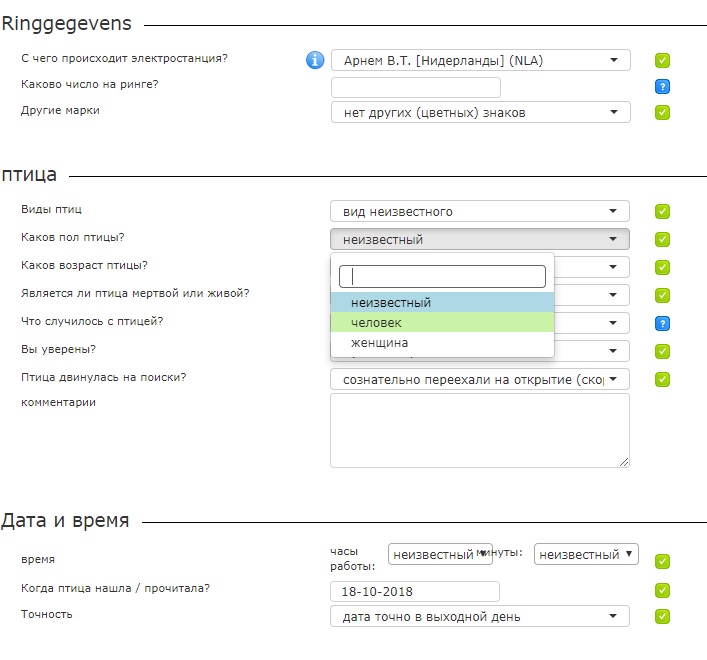Click green check icon beside 'Вы уверены?'
Viewport: 707px width, 660px height.
click(x=662, y=351)
